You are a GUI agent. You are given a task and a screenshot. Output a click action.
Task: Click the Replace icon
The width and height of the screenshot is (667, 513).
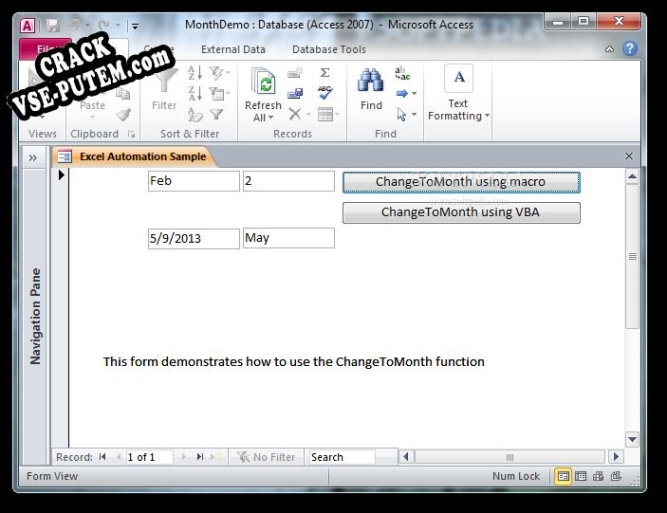pos(402,74)
